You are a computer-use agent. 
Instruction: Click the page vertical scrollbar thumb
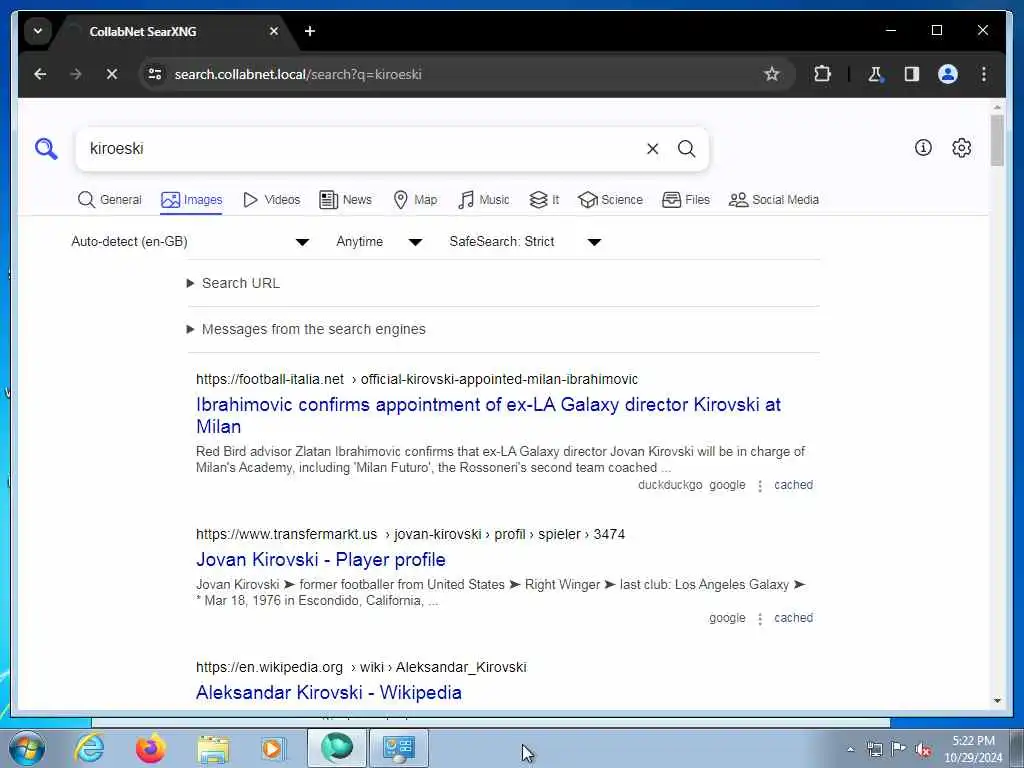[997, 140]
